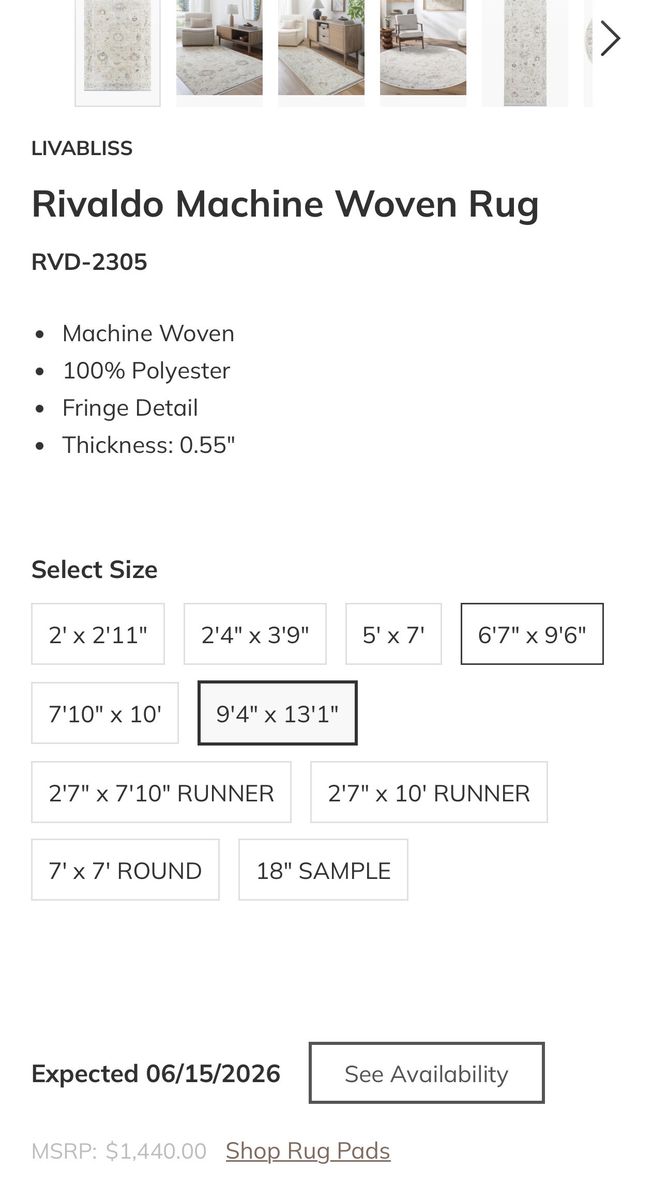Select the 6'7" x 9'6" size

tap(532, 634)
